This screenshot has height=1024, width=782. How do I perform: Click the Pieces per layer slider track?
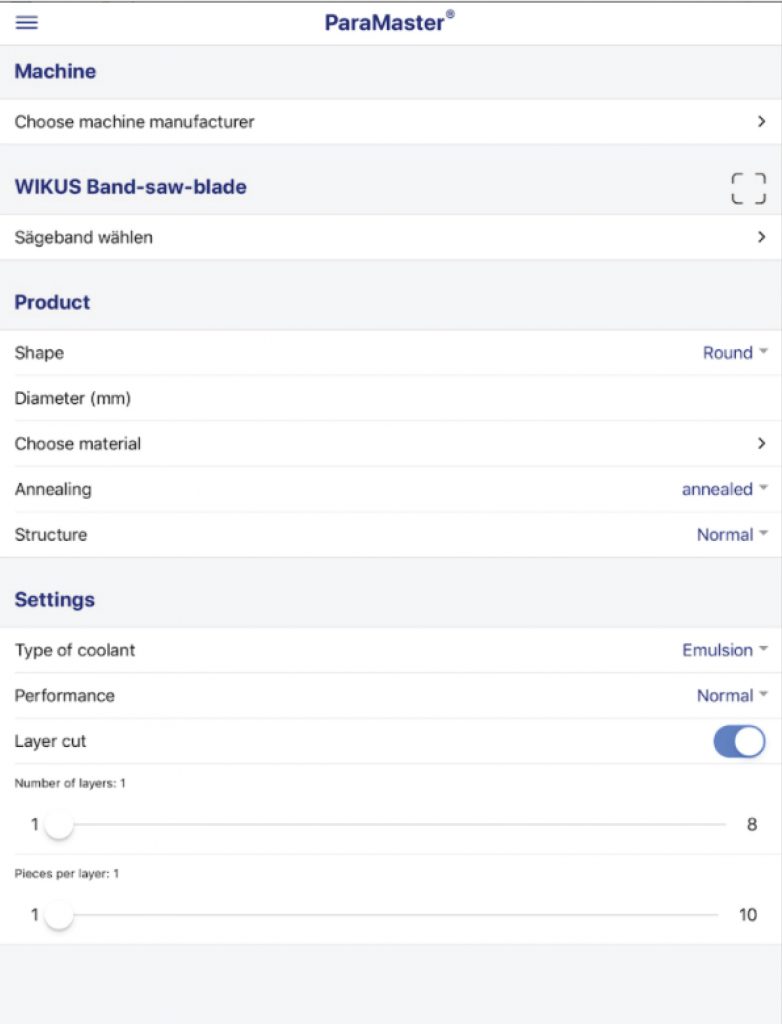(400, 915)
